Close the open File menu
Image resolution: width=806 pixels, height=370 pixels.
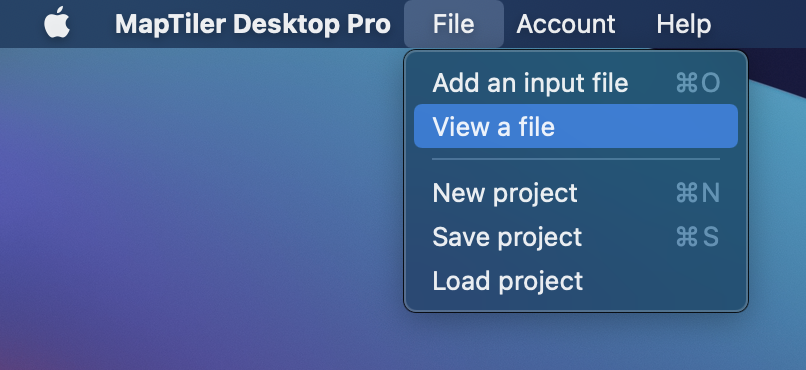(x=453, y=24)
